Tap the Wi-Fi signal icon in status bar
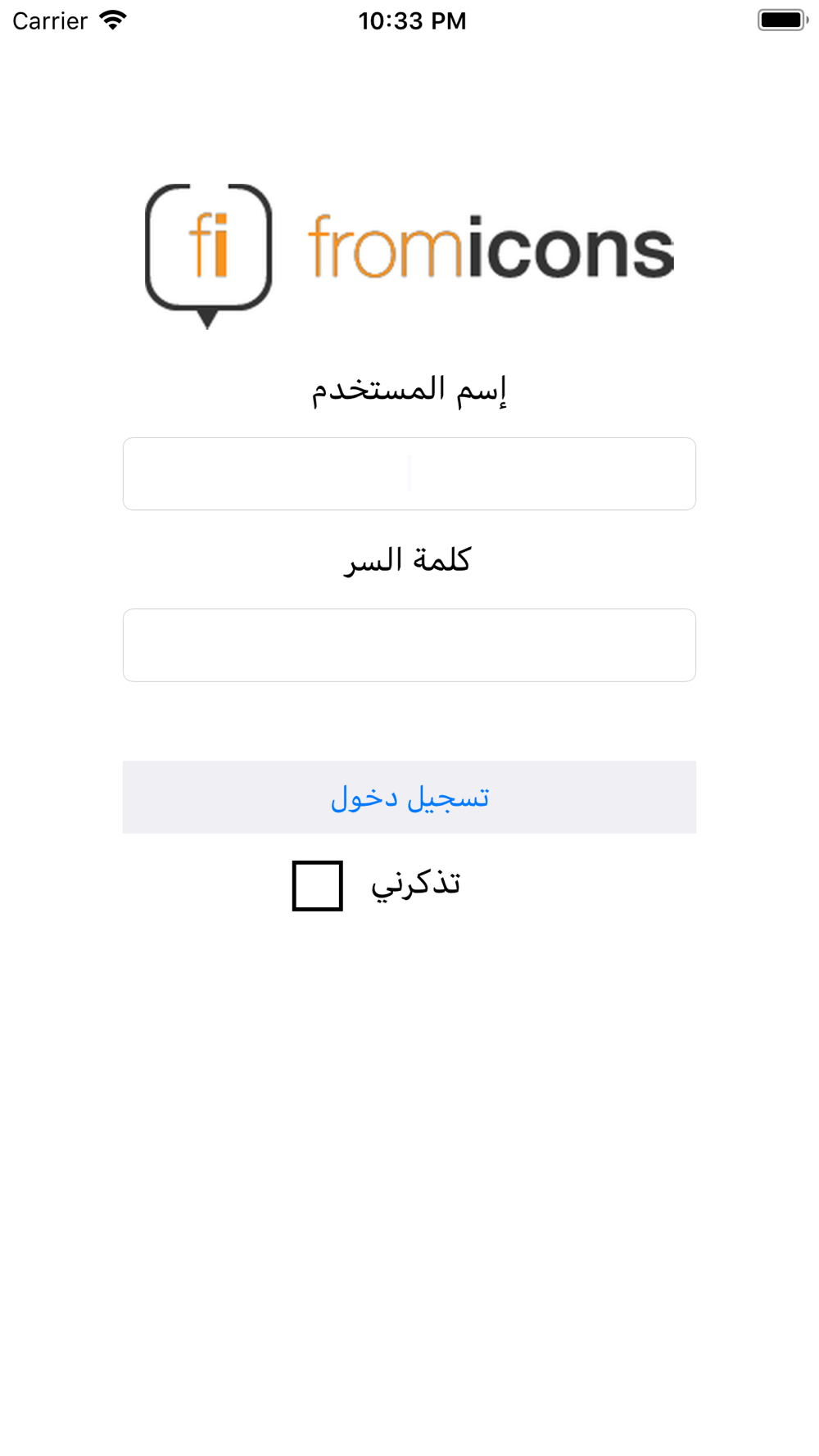Screen dimensions: 819x1456 tap(112, 20)
